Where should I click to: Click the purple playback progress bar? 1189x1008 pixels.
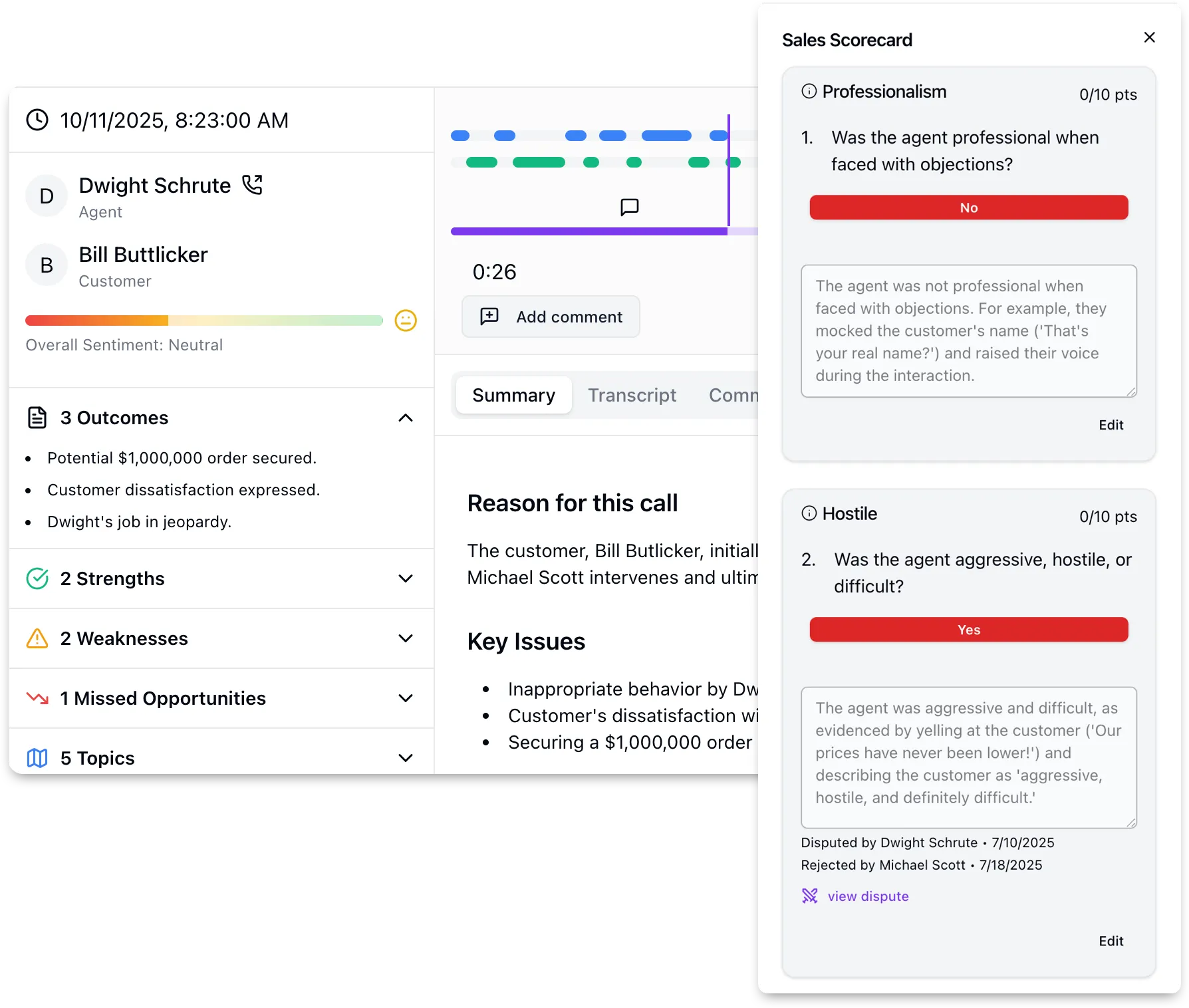pyautogui.click(x=589, y=231)
